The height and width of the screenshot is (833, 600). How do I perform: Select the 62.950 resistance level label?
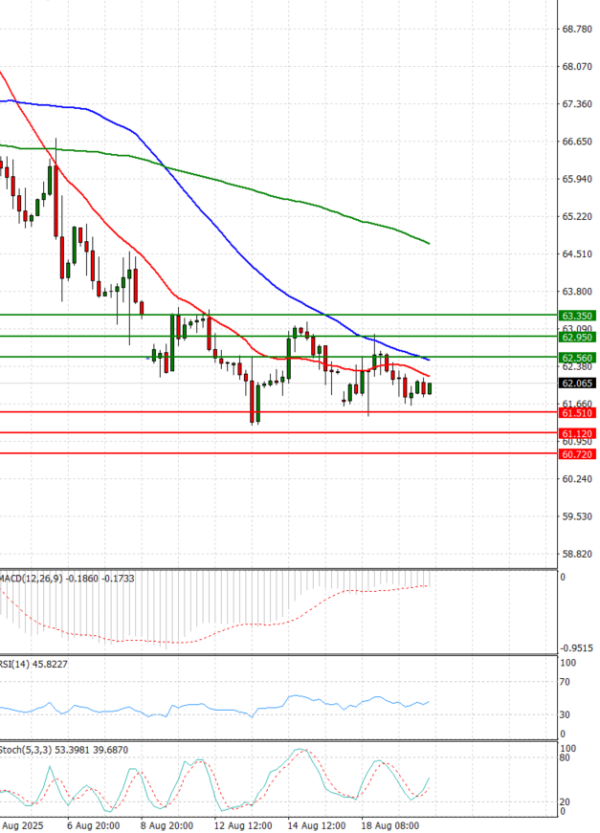click(x=577, y=337)
